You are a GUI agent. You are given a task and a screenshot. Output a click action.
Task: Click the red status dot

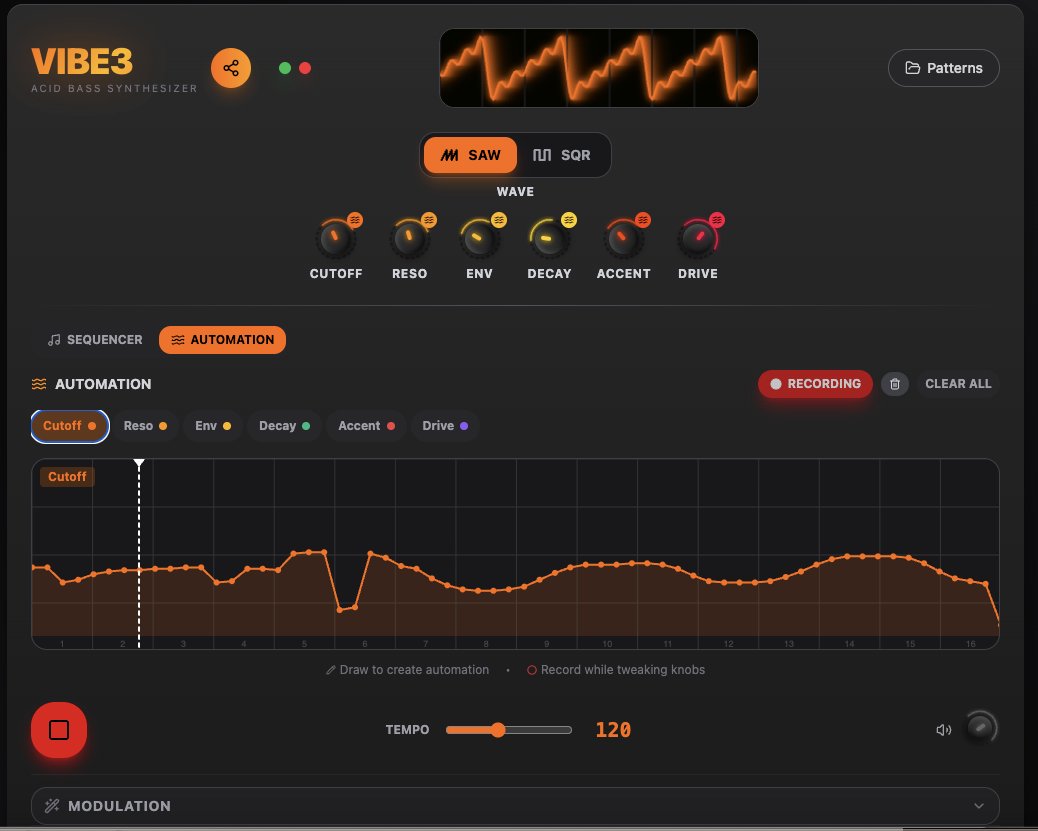click(x=305, y=68)
